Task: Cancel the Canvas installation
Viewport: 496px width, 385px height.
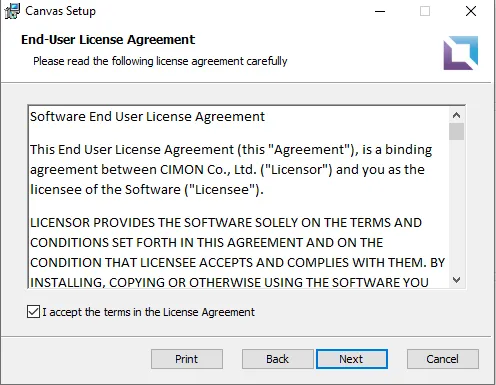Action: tap(443, 359)
